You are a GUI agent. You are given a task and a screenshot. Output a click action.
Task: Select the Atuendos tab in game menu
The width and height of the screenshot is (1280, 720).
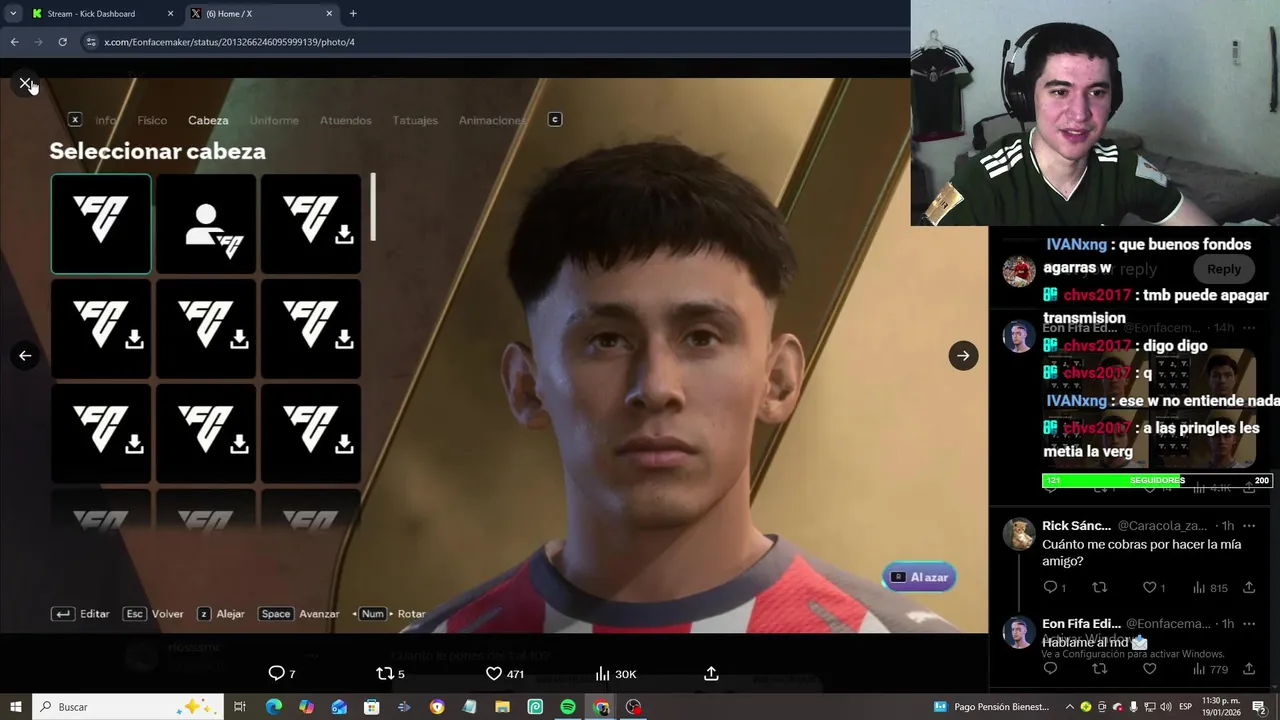[345, 120]
